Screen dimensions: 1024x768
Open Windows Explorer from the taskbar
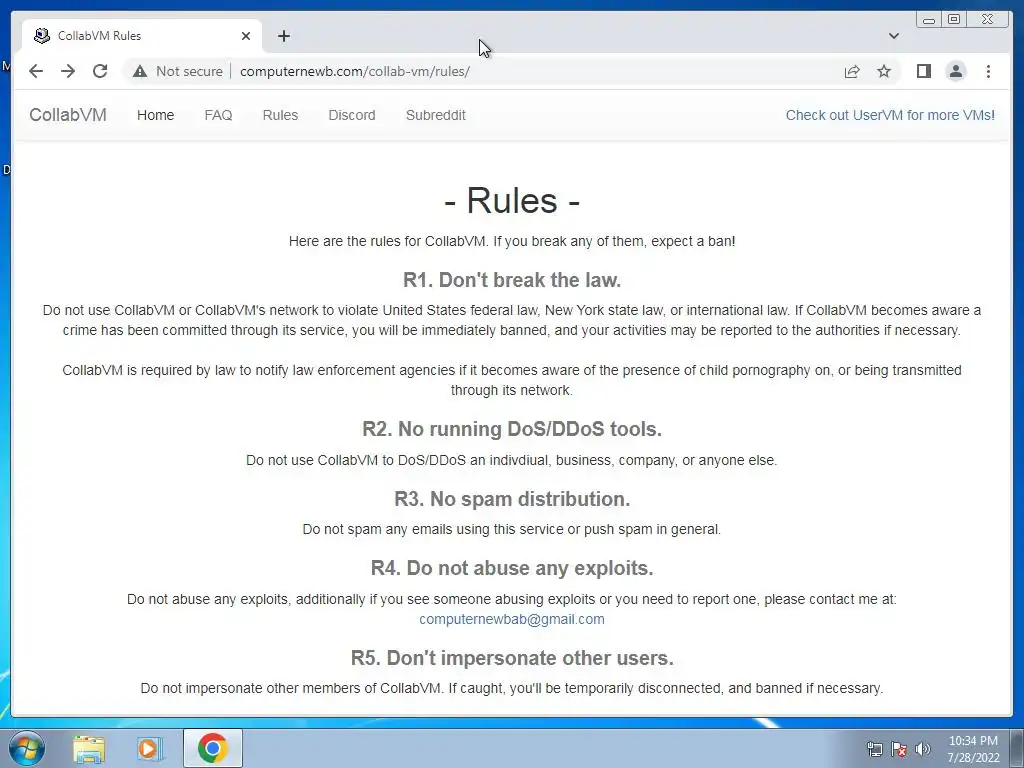89,748
